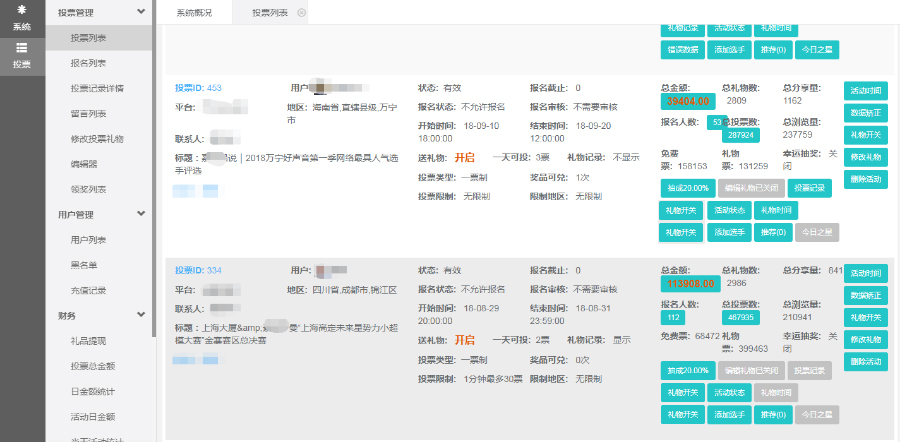Collapse the 用户管理 menu group chevron
This screenshot has height=442, width=900.
pos(141,214)
